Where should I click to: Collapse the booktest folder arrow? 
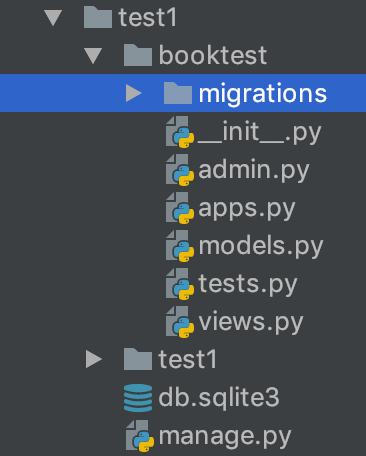pos(93,55)
